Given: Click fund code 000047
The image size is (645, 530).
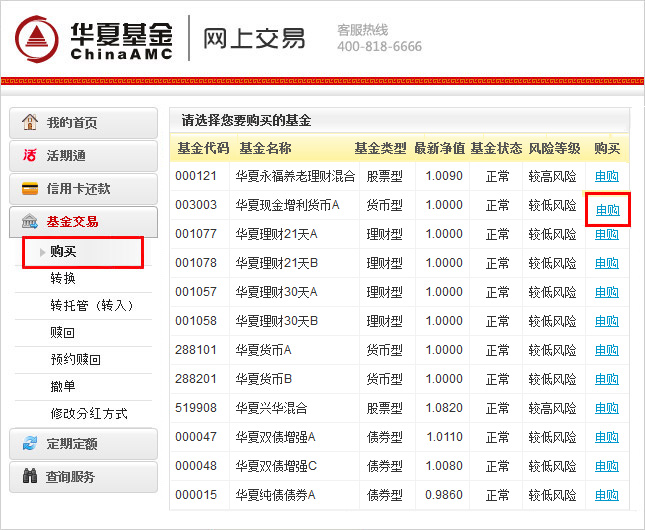Looking at the screenshot, I should coord(196,437).
